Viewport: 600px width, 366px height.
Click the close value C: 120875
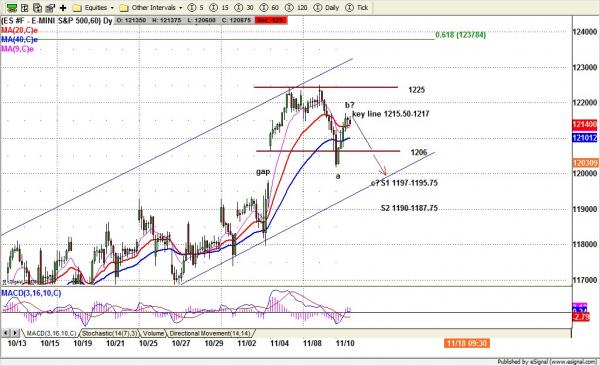point(236,20)
